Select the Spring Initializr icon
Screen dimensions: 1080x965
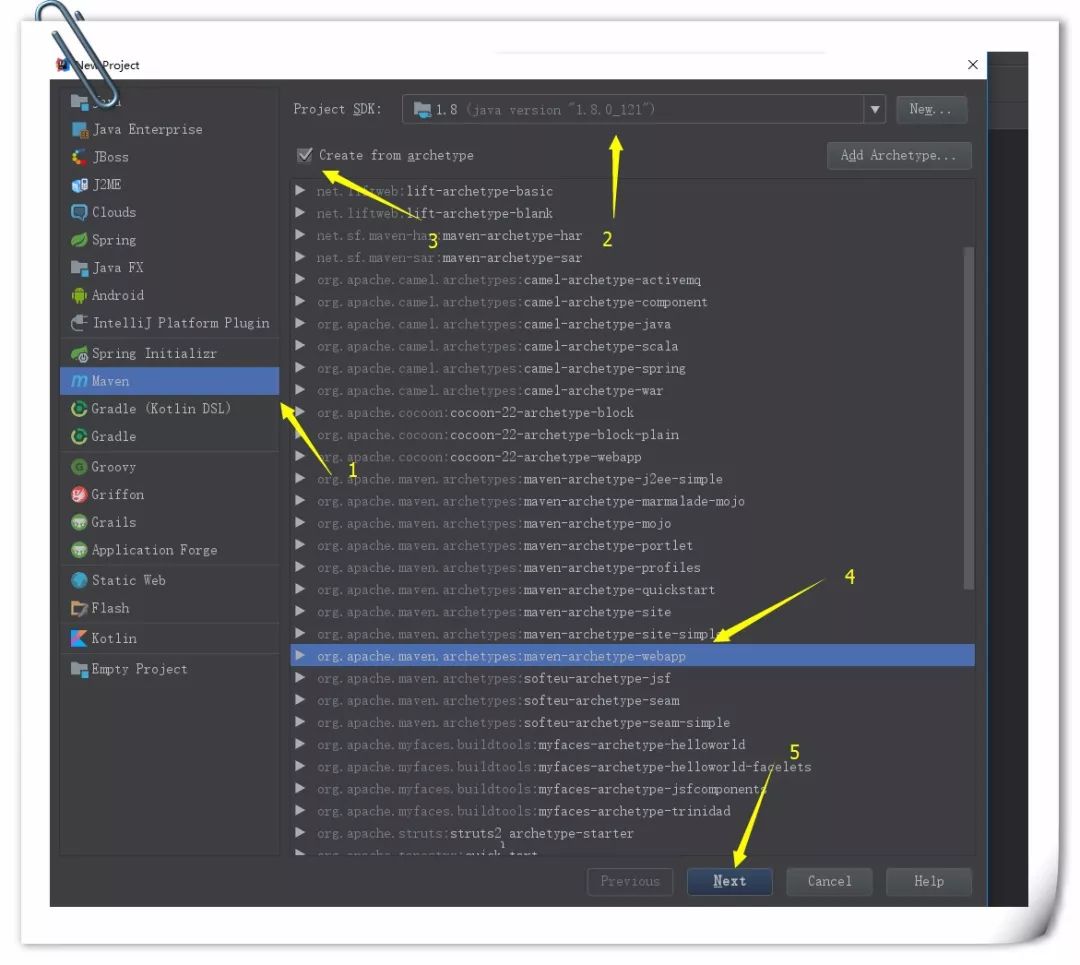point(79,354)
